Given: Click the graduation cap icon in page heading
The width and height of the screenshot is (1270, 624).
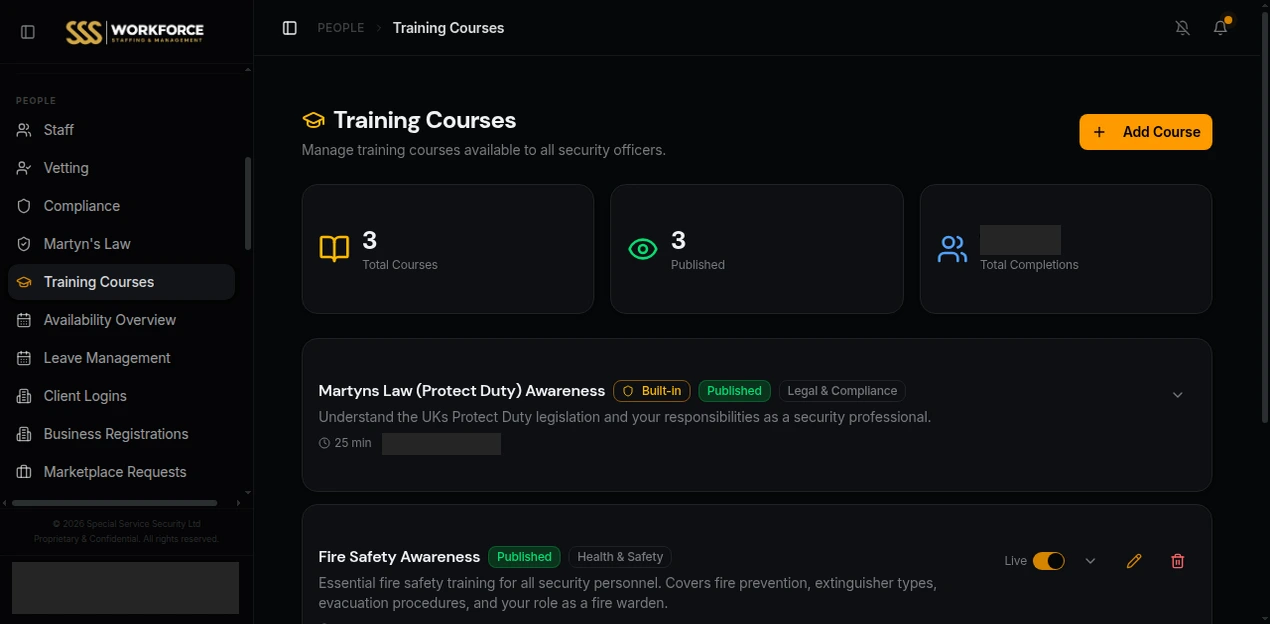Looking at the screenshot, I should point(314,121).
